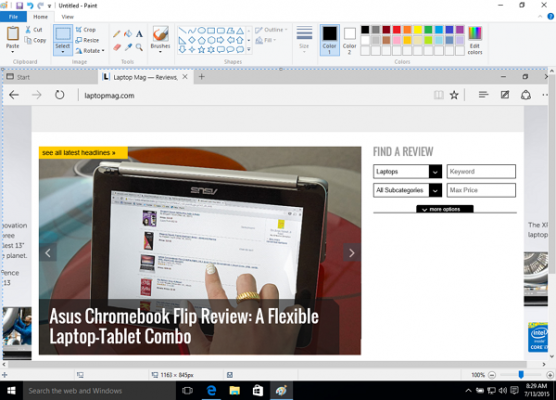This screenshot has height=400, width=556.
Task: Pick the Fill with color bucket tool
Action: coord(128,34)
